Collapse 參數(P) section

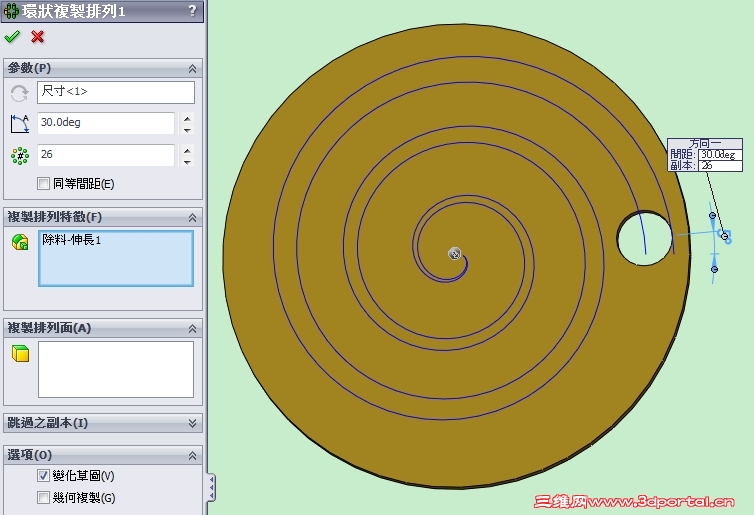(x=192, y=68)
